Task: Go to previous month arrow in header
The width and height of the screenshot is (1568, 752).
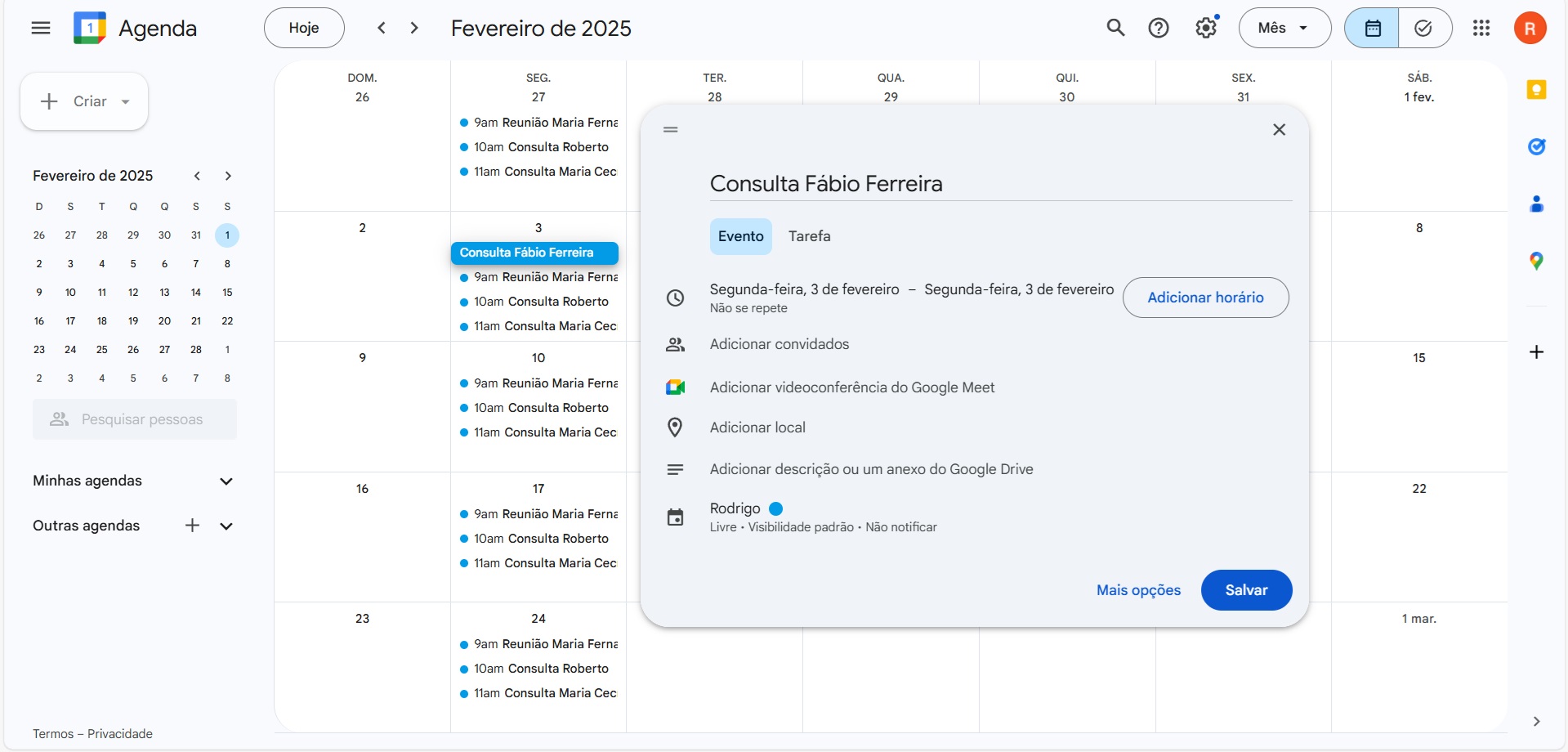Action: [x=382, y=28]
